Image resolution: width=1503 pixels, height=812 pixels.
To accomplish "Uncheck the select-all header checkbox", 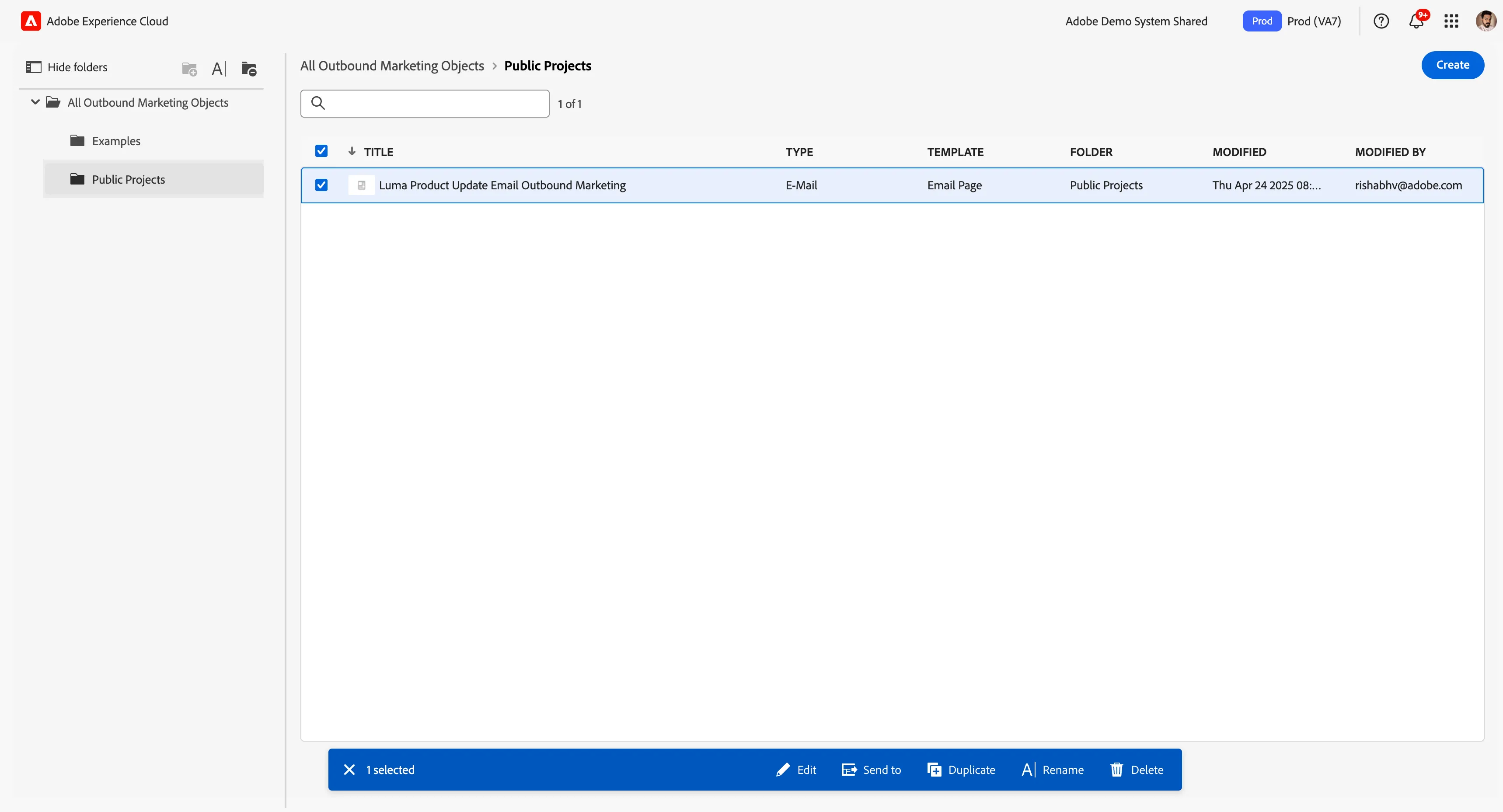I will click(321, 151).
